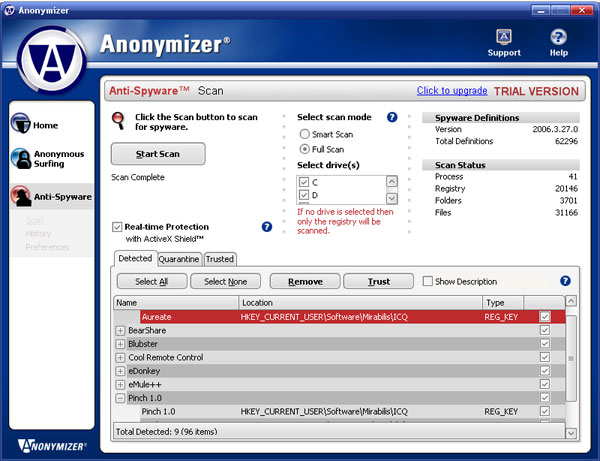
Task: Open the Support monitor icon
Action: (504, 37)
